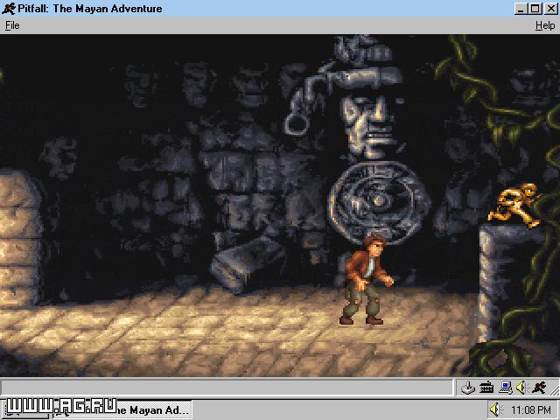
Task: Click the running Pitfall Harry status icon
Action: (539, 388)
